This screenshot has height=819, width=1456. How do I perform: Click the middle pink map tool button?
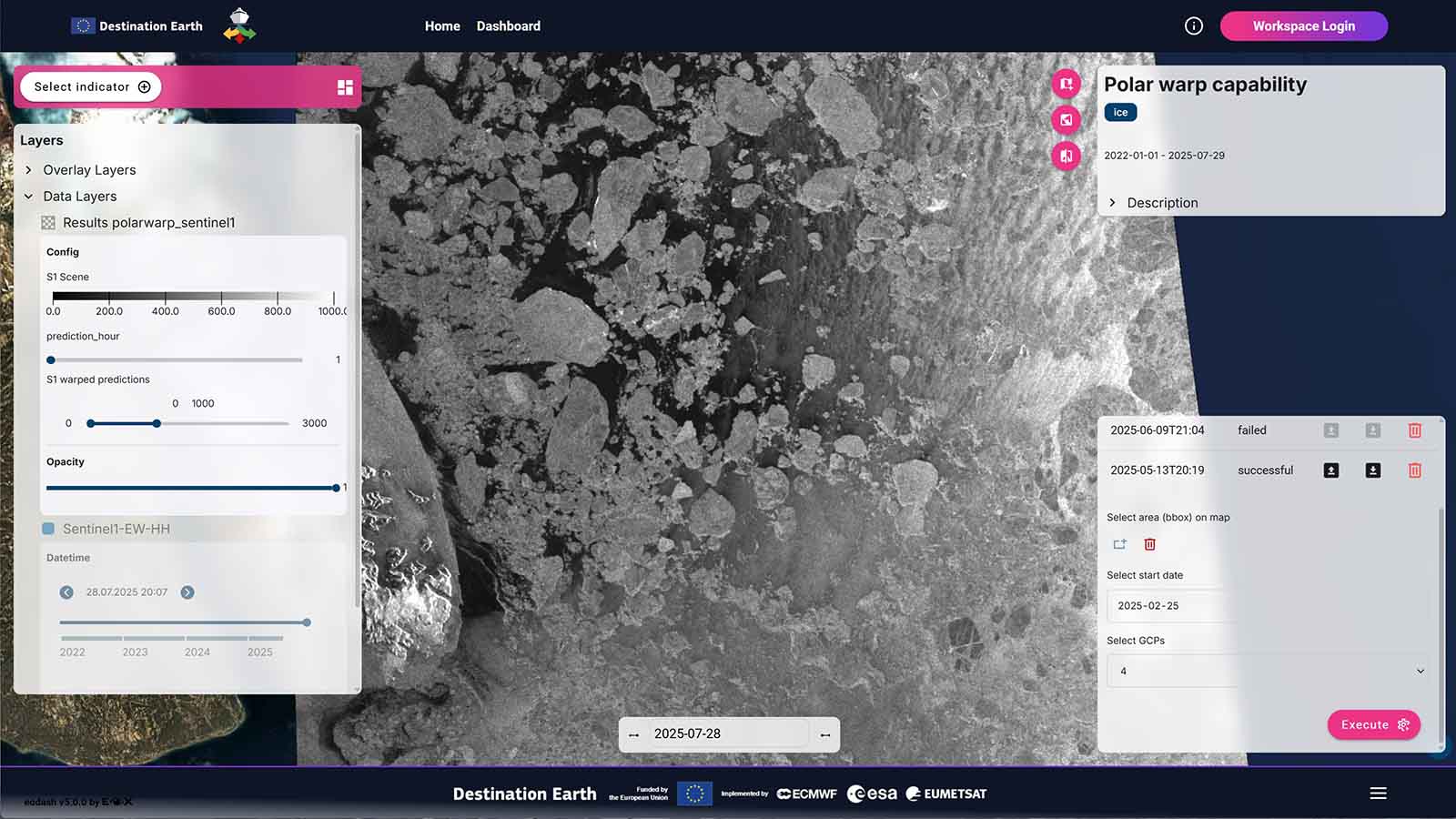[1066, 120]
